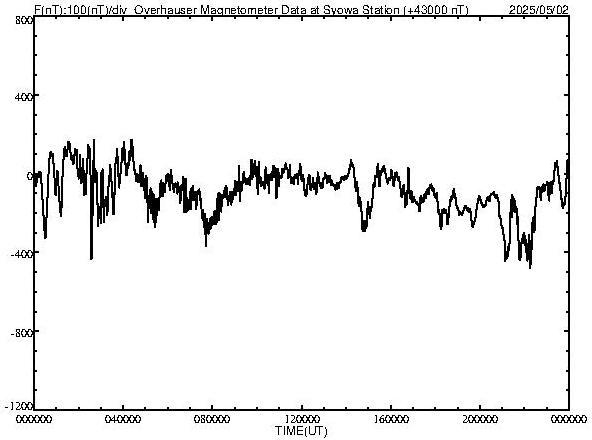Click the 040000 time axis label
The width and height of the screenshot is (592, 440).
click(123, 419)
